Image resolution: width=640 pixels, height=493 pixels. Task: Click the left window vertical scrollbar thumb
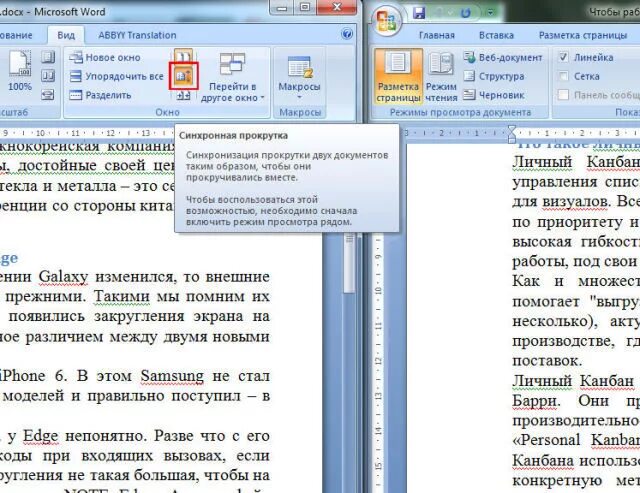(349, 263)
